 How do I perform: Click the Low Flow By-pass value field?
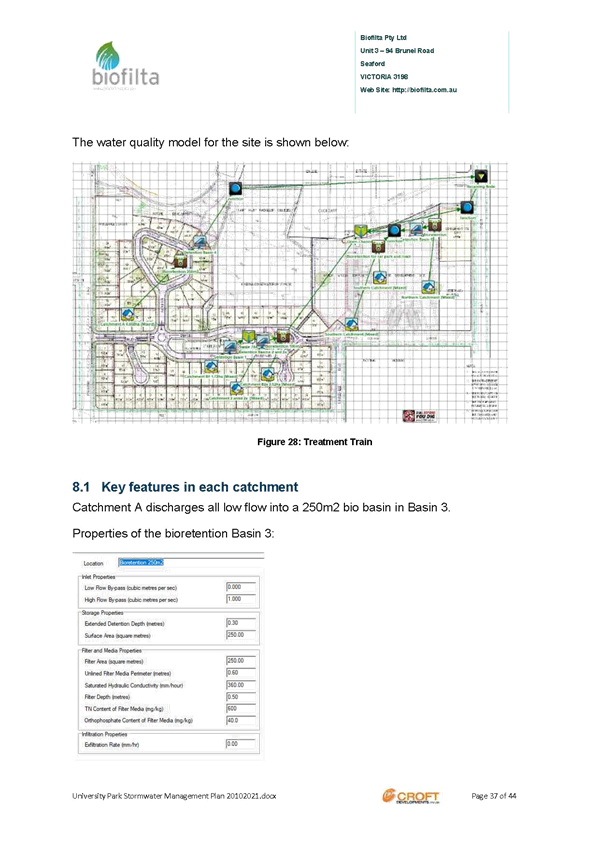tap(241, 587)
